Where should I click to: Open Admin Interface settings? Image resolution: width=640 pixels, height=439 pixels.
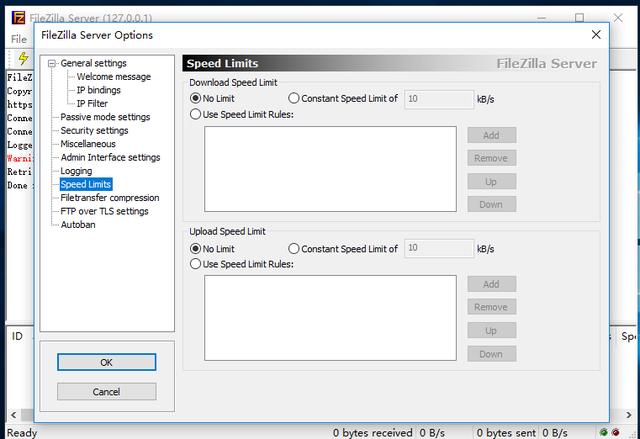point(110,157)
